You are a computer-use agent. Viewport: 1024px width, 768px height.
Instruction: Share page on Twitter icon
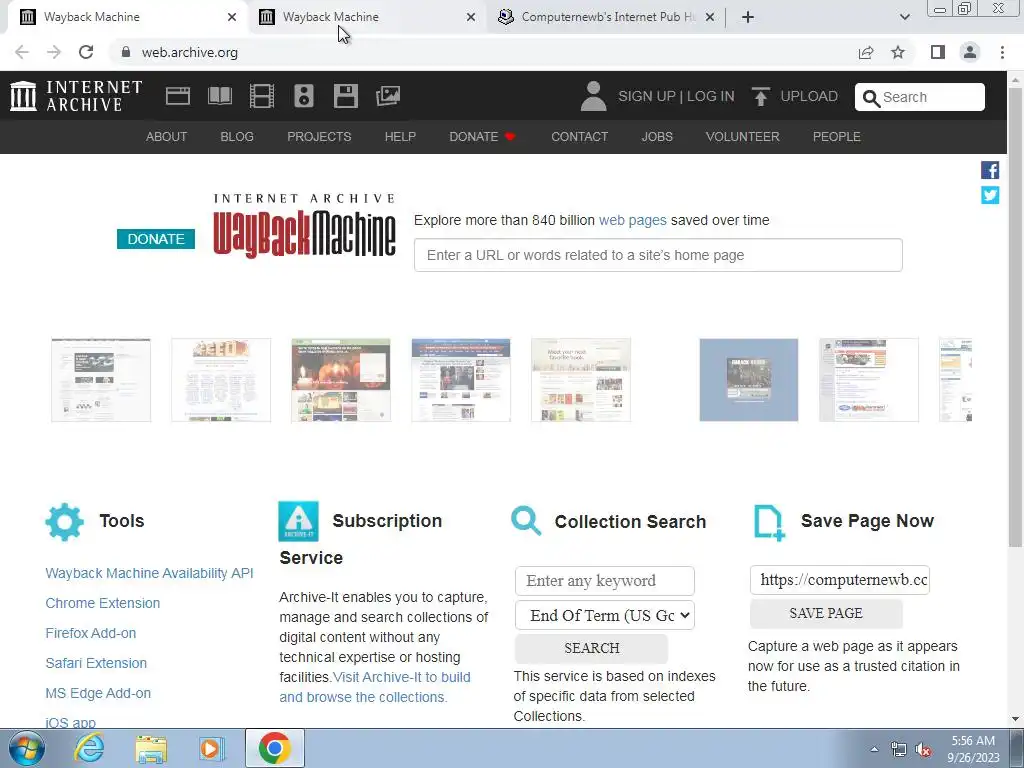[990, 195]
